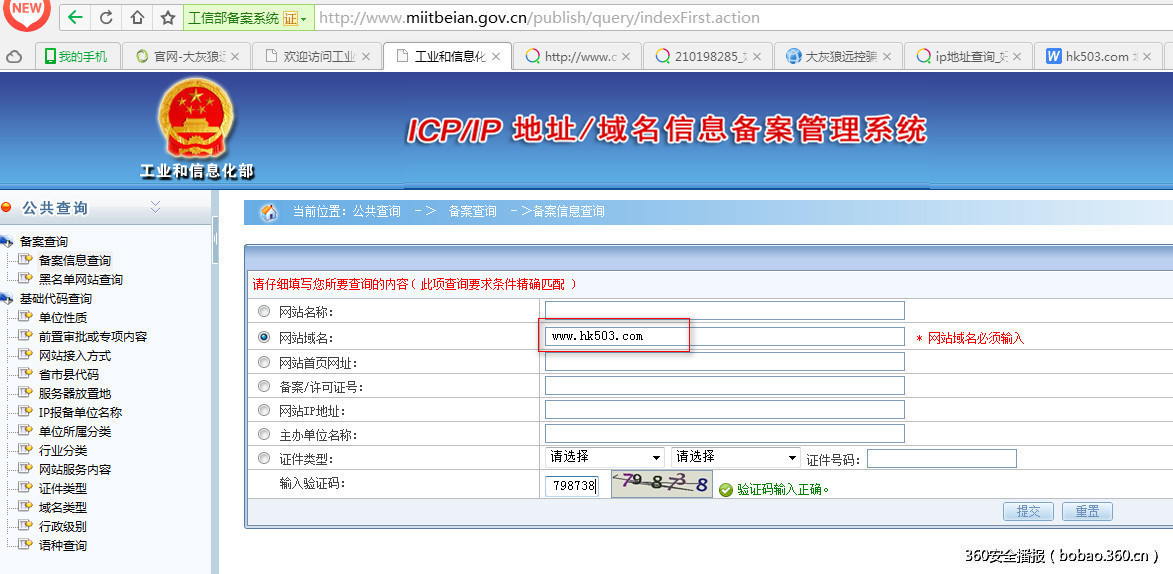Image resolution: width=1173 pixels, height=574 pixels.
Task: Select the 网站名称 radio button
Action: (x=263, y=311)
